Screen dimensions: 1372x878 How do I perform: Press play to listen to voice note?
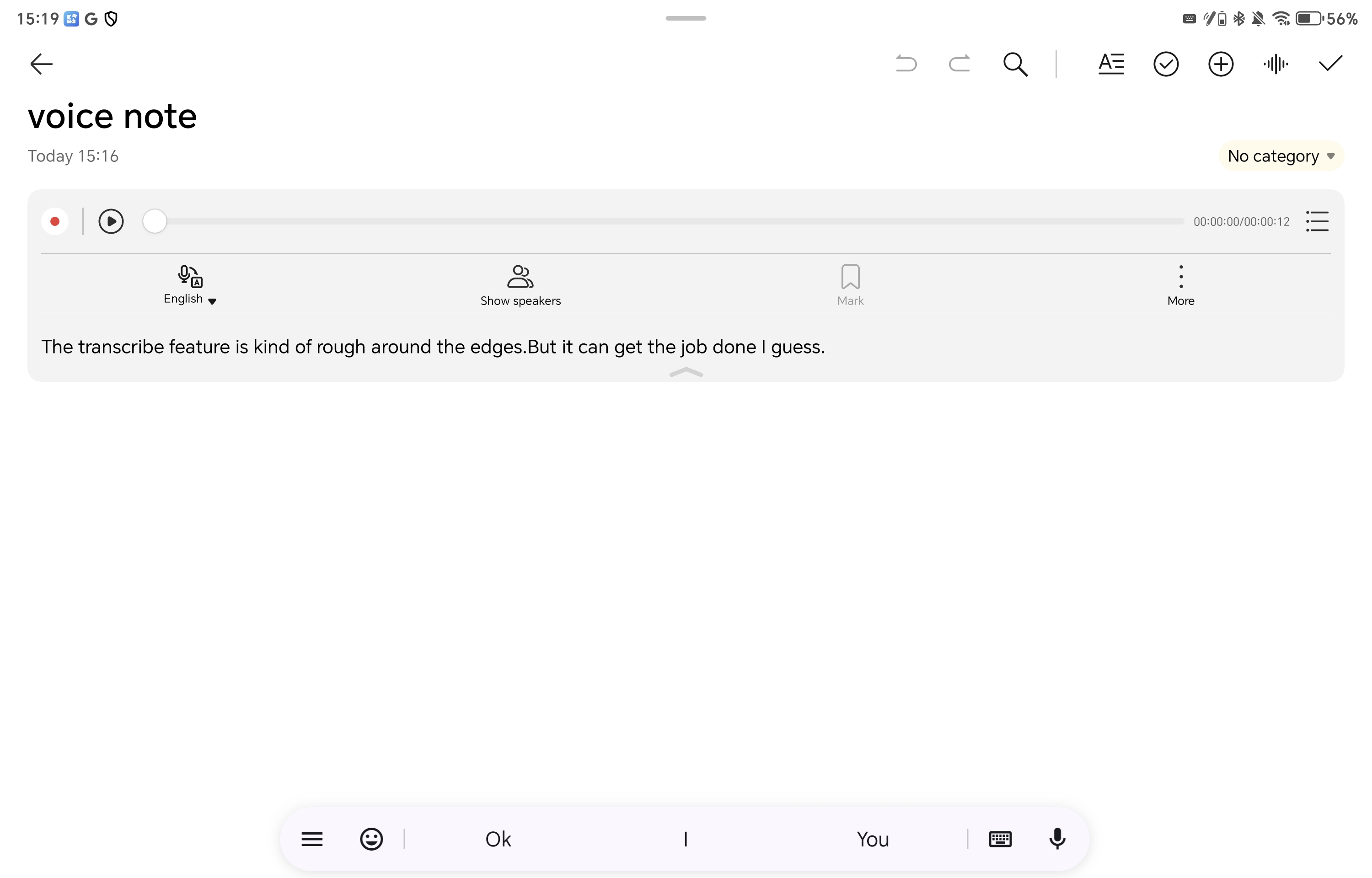pyautogui.click(x=110, y=221)
